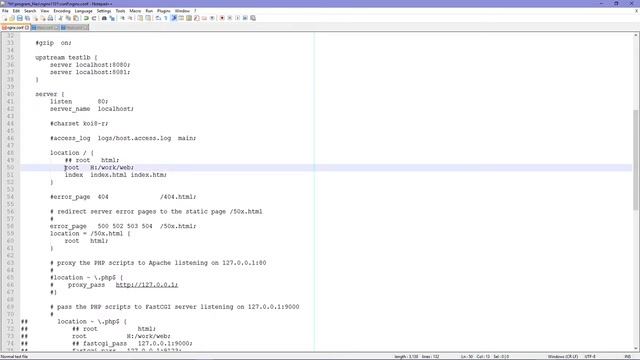Viewport: 640px width, 360px height.
Task: Click the 'index index.html index.htm;' line
Action: click(116, 175)
